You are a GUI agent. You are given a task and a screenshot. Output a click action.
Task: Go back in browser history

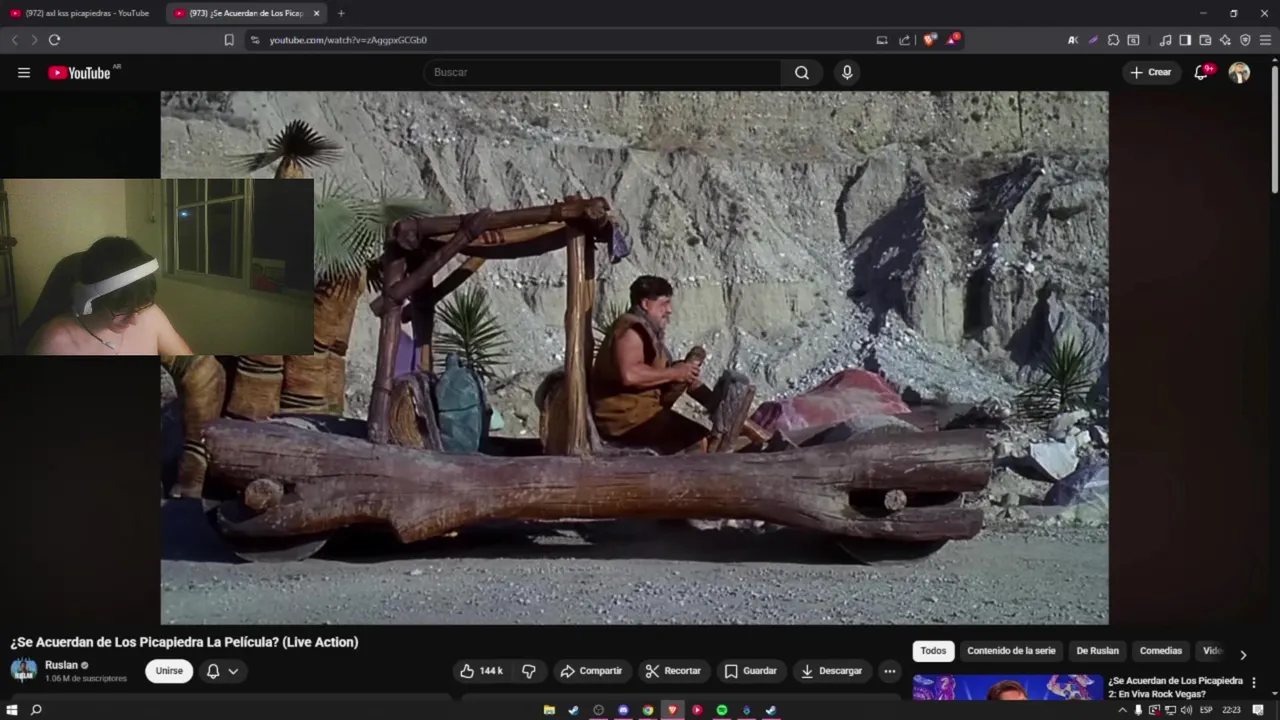point(14,40)
